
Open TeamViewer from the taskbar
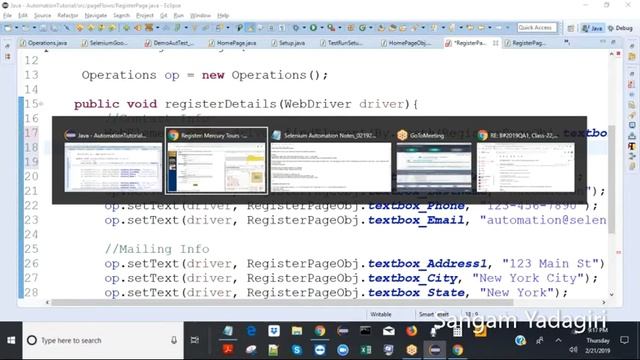point(320,350)
